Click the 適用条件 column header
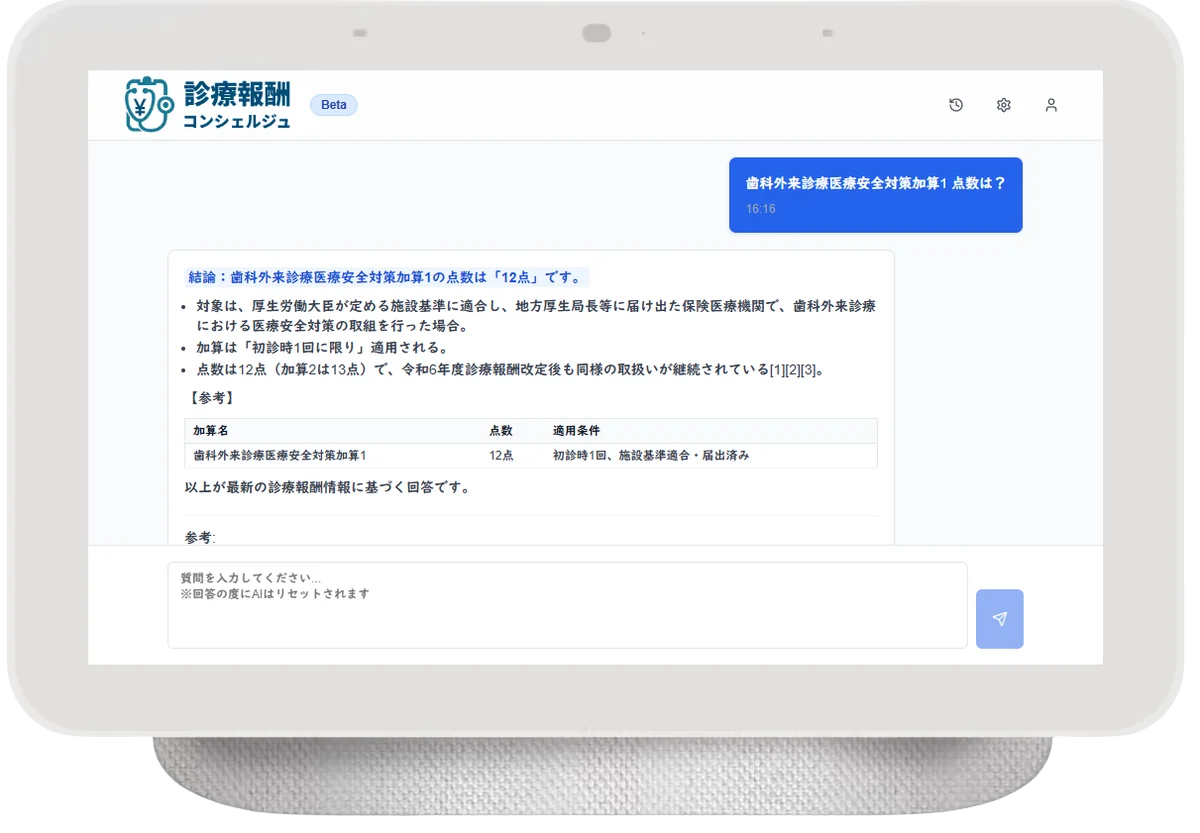The image size is (1200, 833). click(577, 430)
